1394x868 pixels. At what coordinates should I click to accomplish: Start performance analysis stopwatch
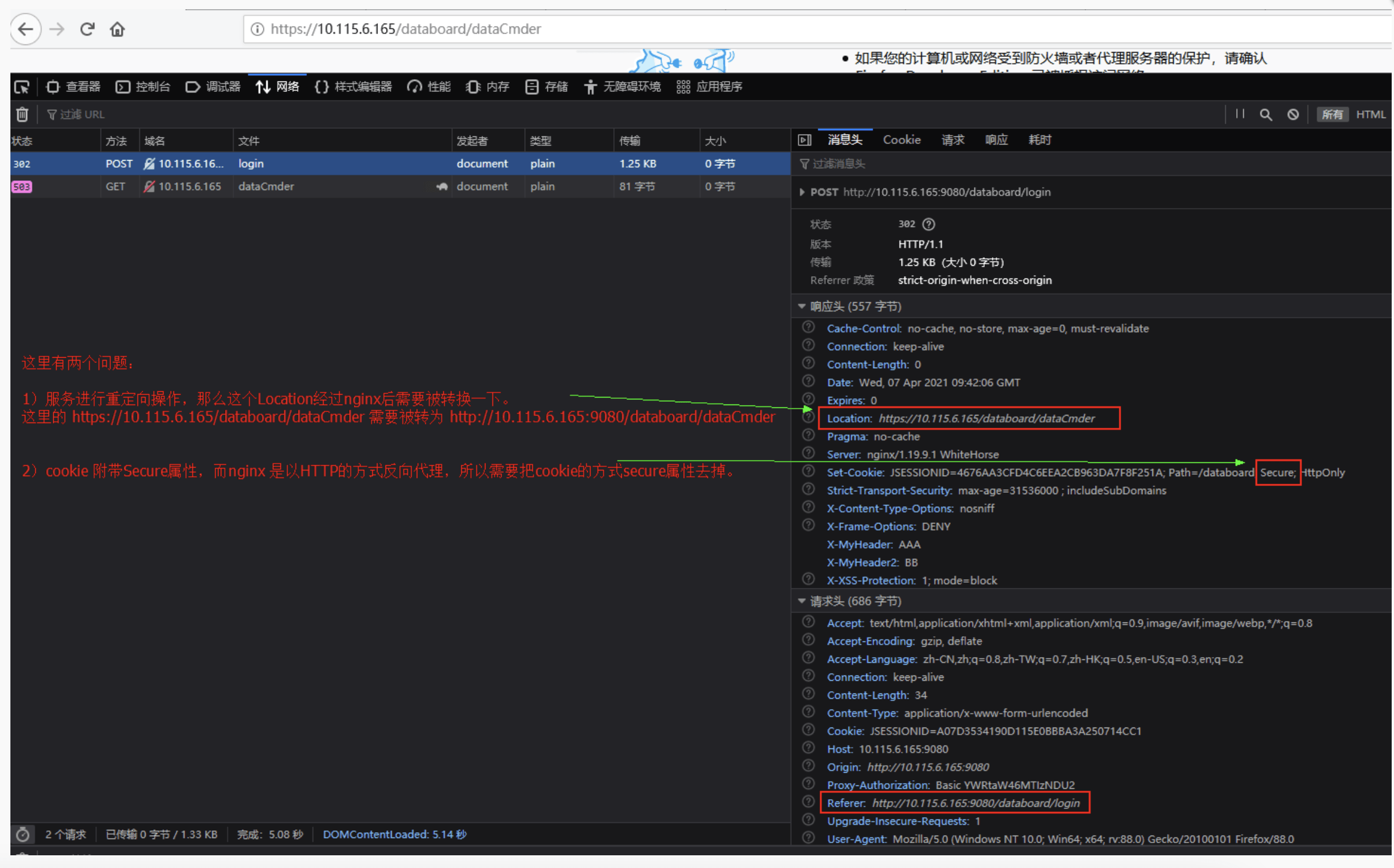[23, 834]
